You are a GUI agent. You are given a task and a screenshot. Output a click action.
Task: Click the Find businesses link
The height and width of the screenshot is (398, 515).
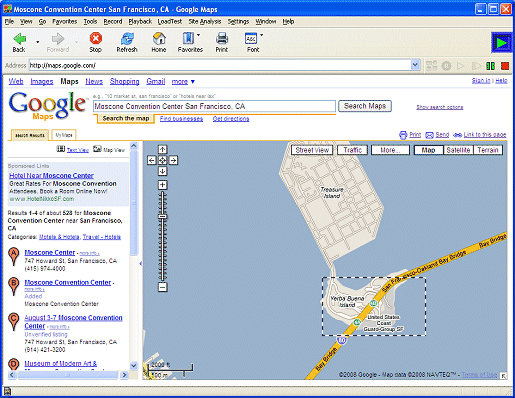tap(181, 119)
